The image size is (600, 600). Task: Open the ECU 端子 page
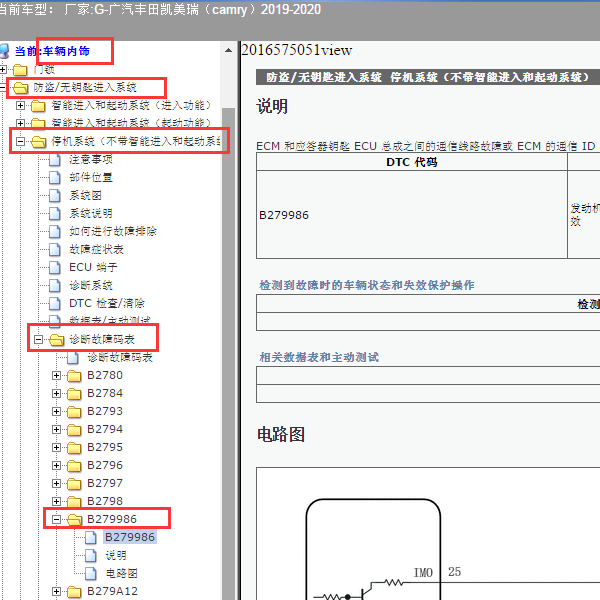[x=93, y=267]
